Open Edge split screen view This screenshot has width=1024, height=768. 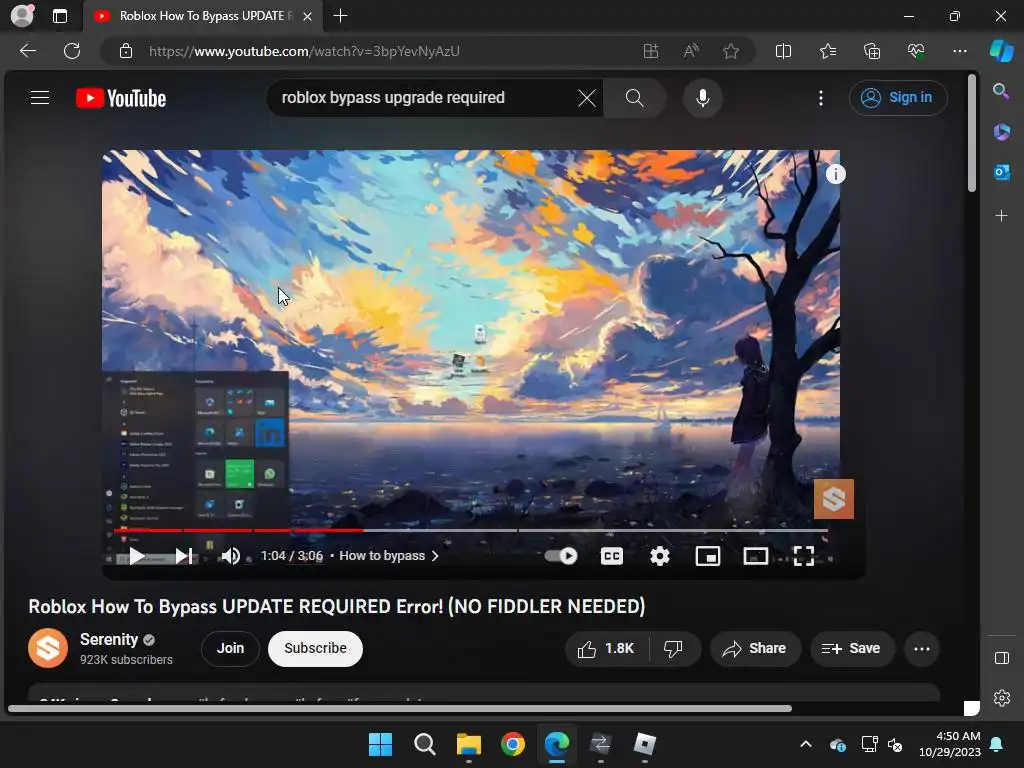(783, 51)
